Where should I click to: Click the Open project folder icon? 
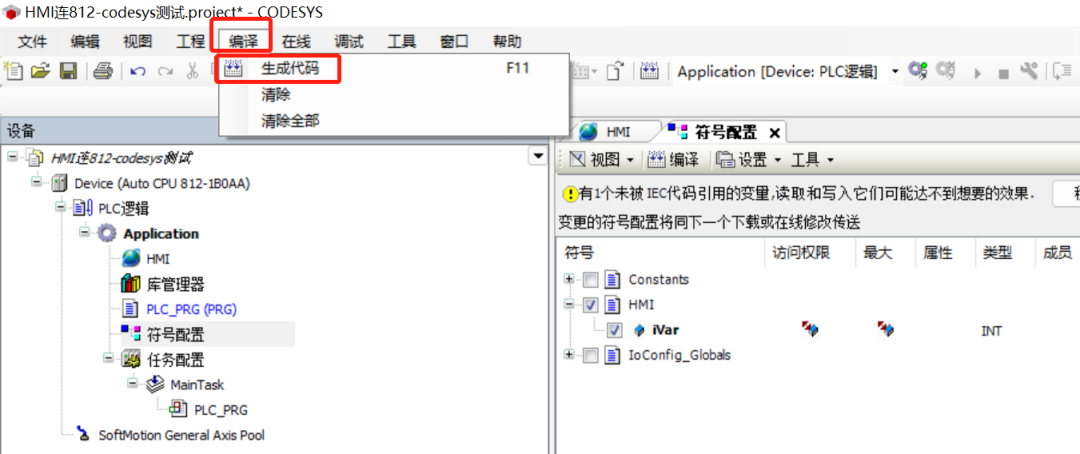(x=41, y=71)
